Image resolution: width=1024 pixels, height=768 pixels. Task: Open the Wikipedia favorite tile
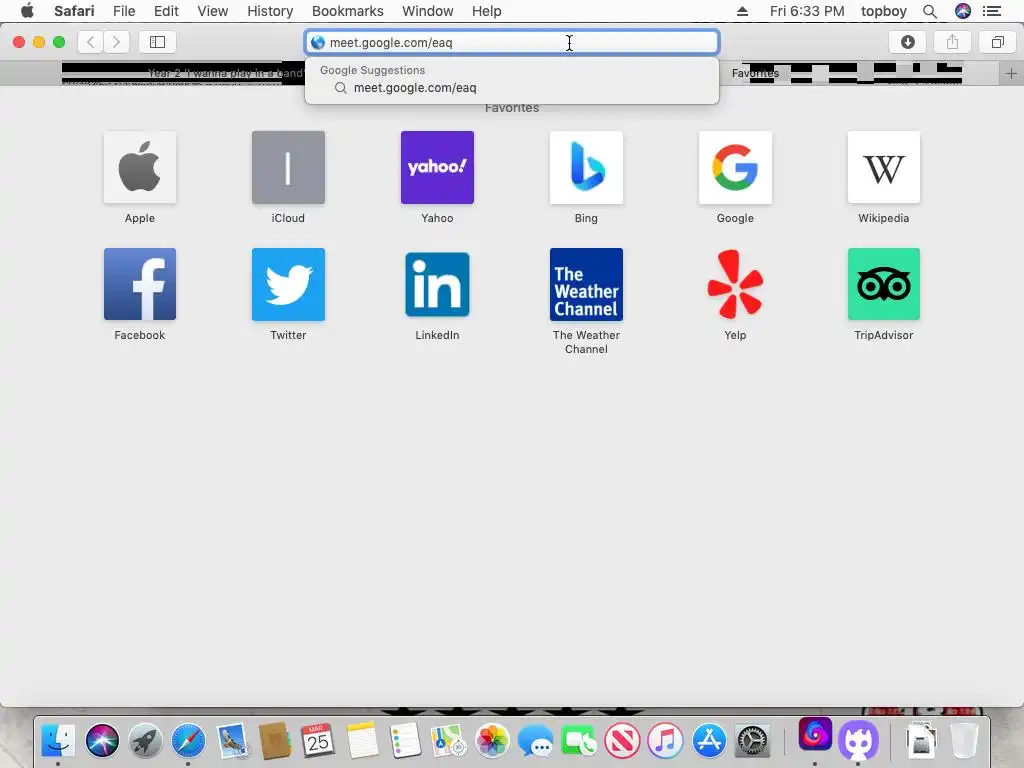coord(884,168)
